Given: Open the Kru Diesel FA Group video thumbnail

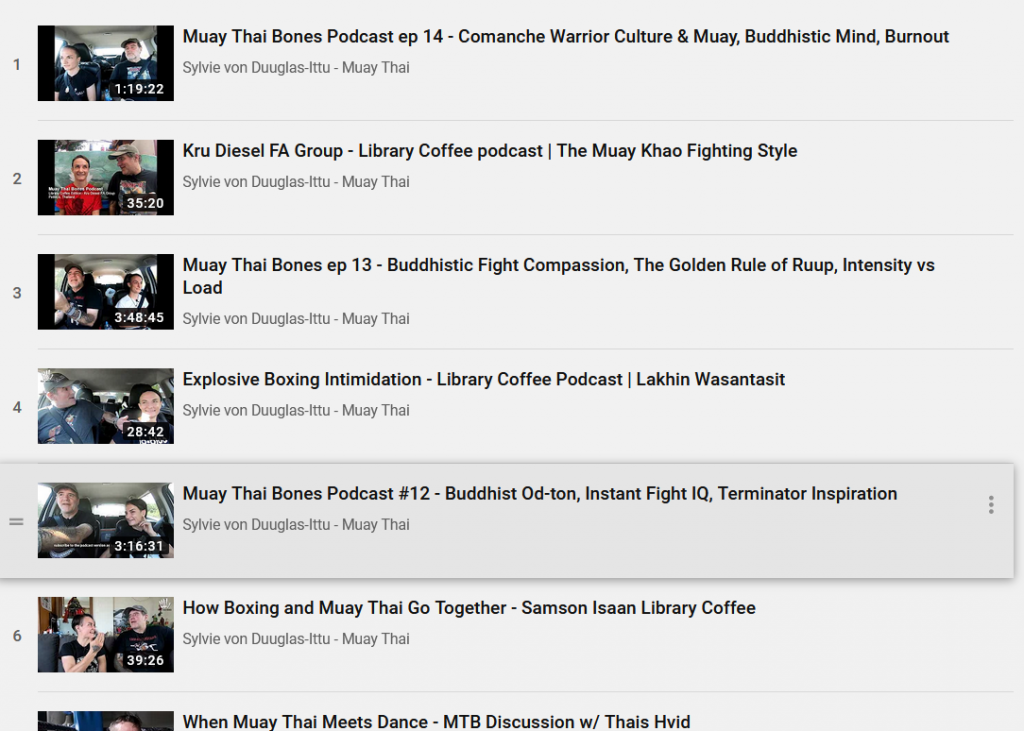Looking at the screenshot, I should (106, 178).
